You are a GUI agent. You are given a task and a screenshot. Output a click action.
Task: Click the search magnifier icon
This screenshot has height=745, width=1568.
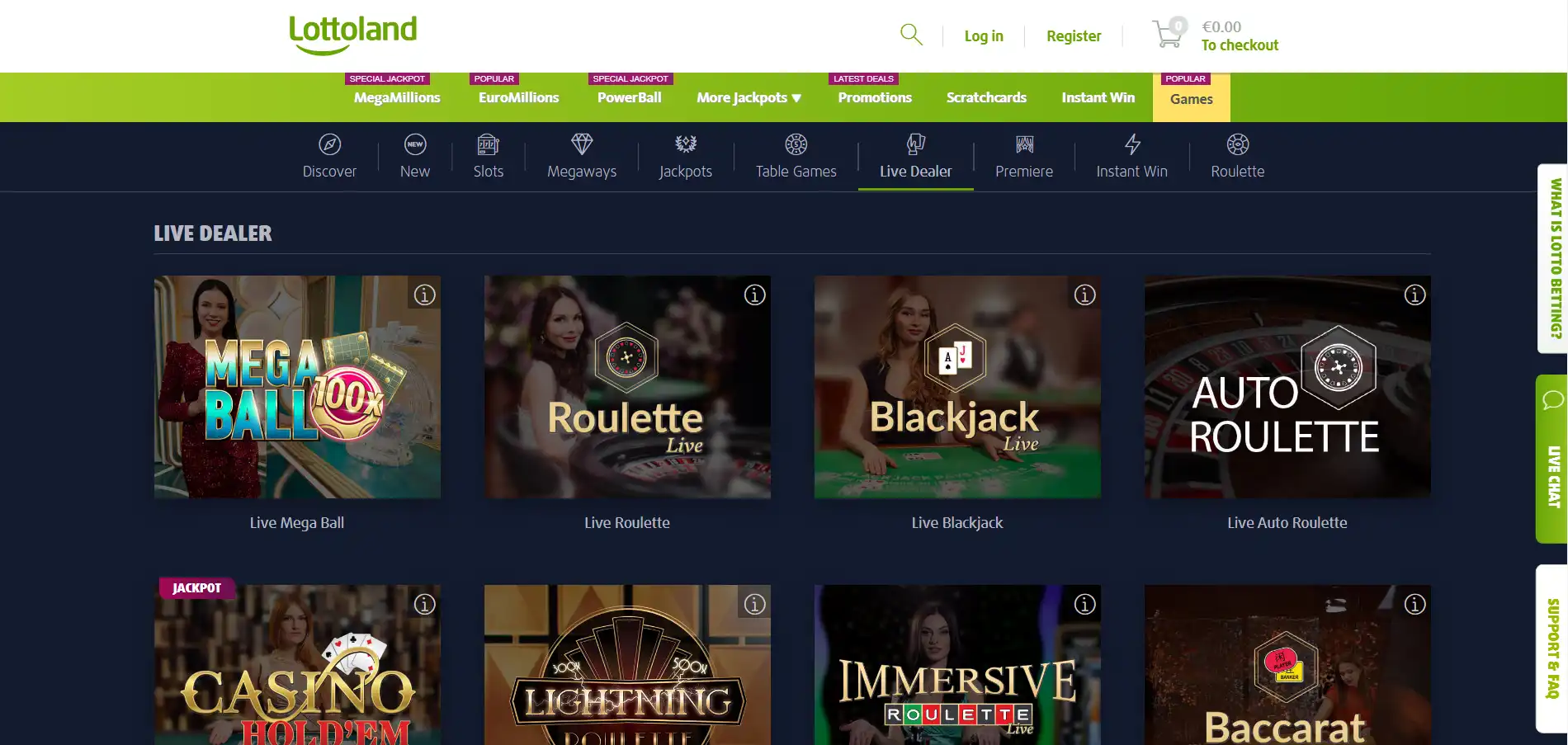[x=911, y=35]
